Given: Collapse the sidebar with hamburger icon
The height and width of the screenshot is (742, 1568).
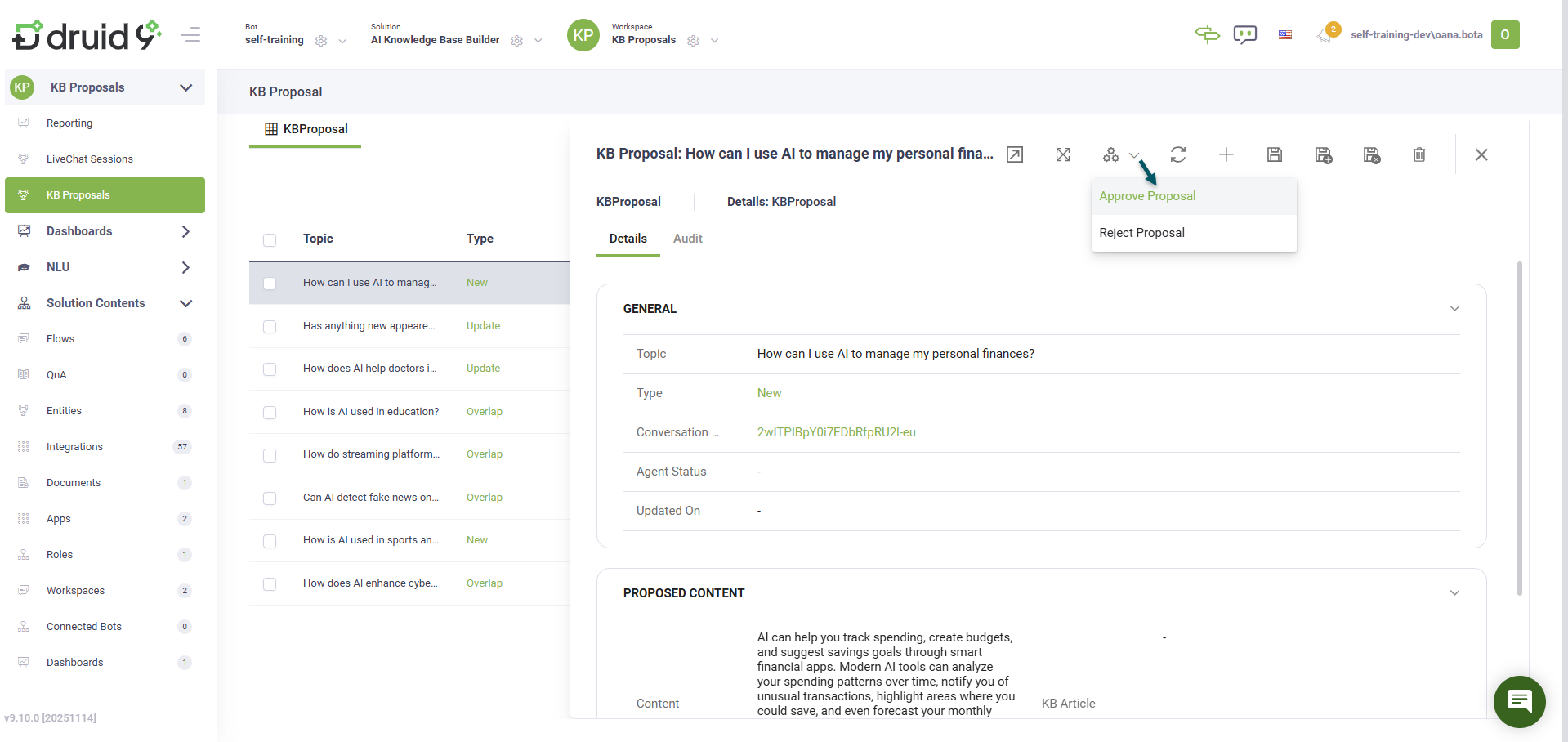Looking at the screenshot, I should pos(190,35).
